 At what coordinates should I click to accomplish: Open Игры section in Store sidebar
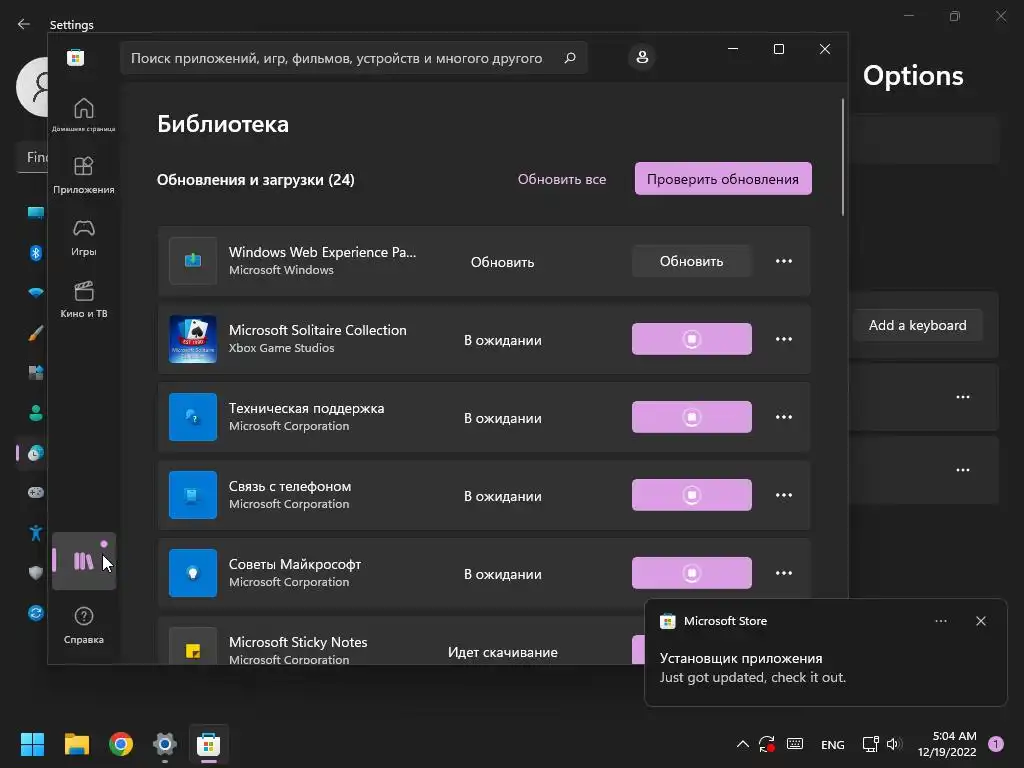tap(84, 237)
